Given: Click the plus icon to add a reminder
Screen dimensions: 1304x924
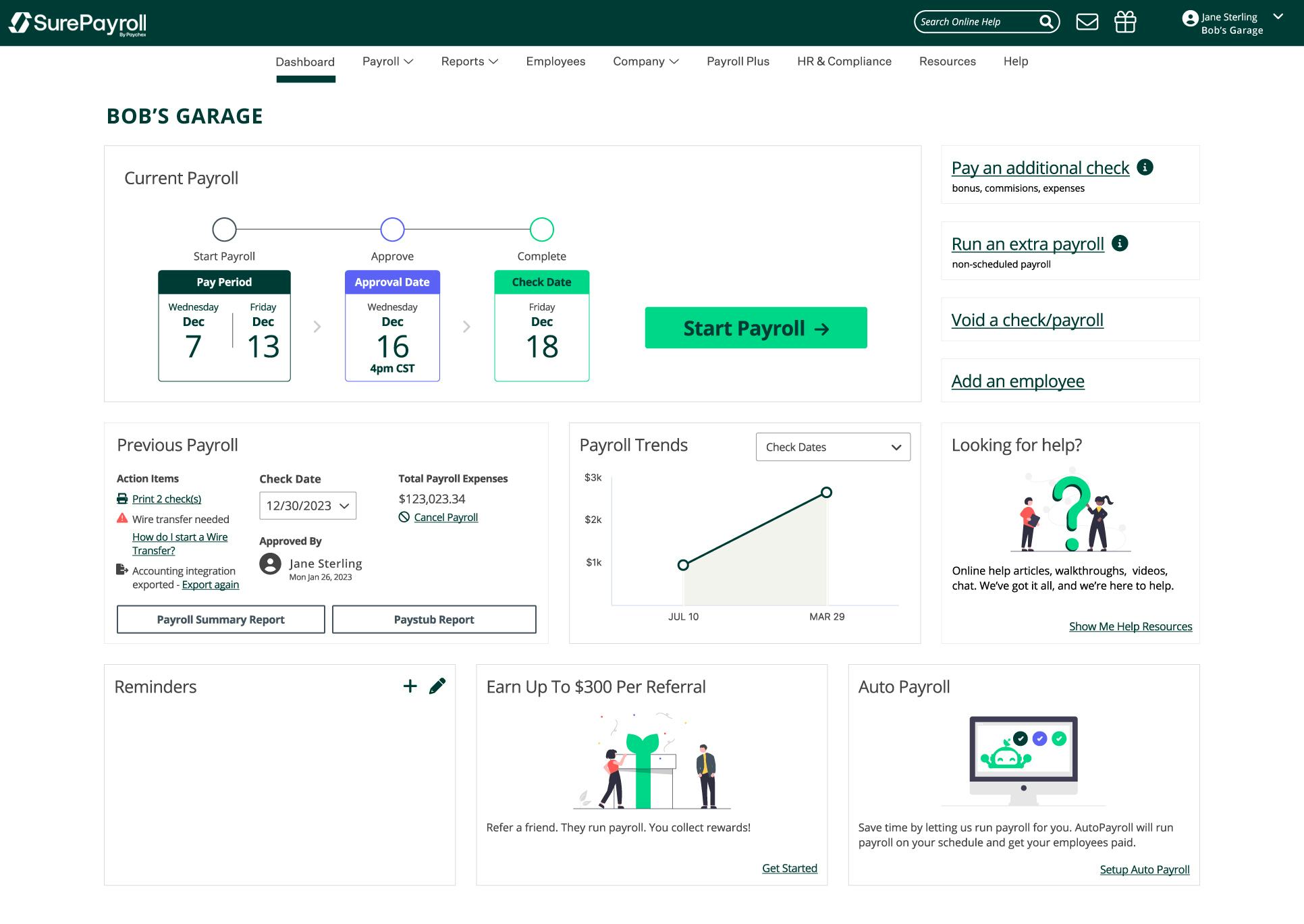Looking at the screenshot, I should (410, 685).
